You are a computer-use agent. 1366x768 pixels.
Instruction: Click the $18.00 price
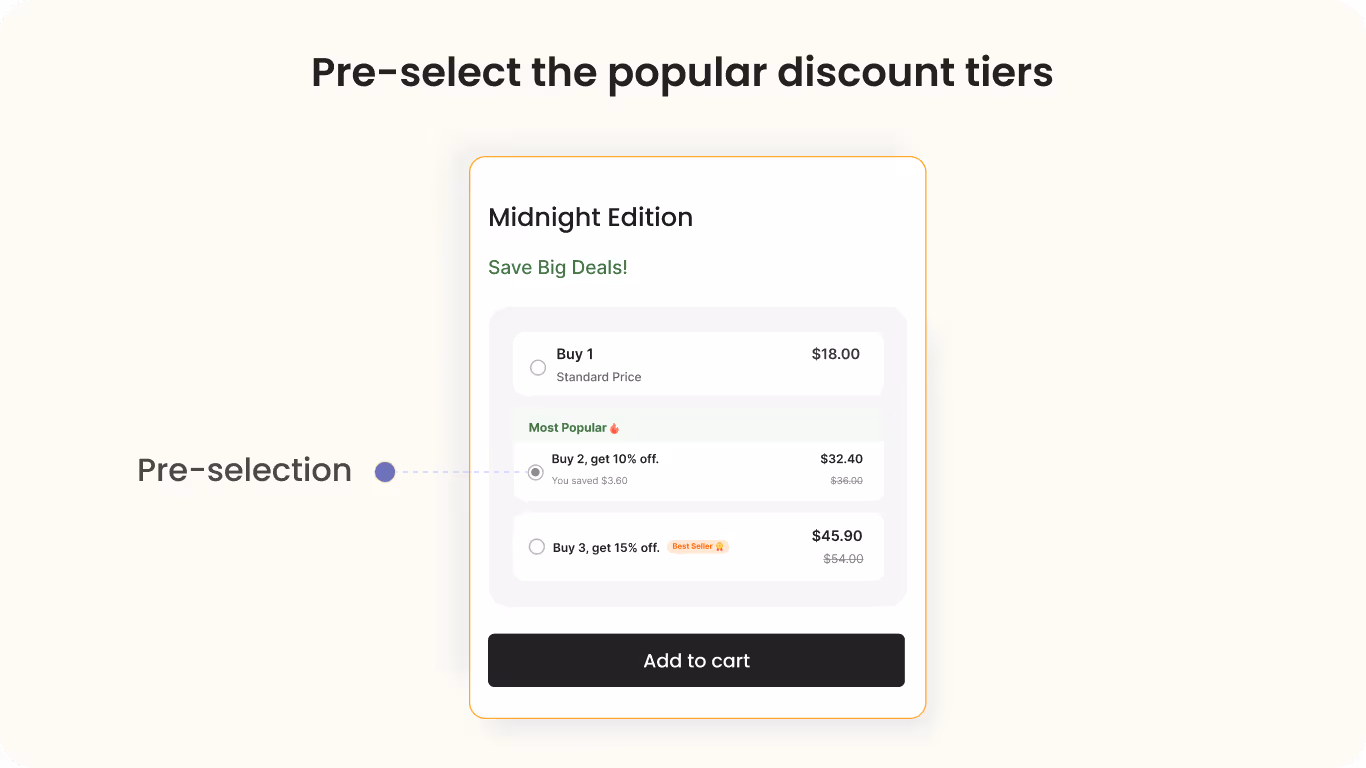pos(836,354)
